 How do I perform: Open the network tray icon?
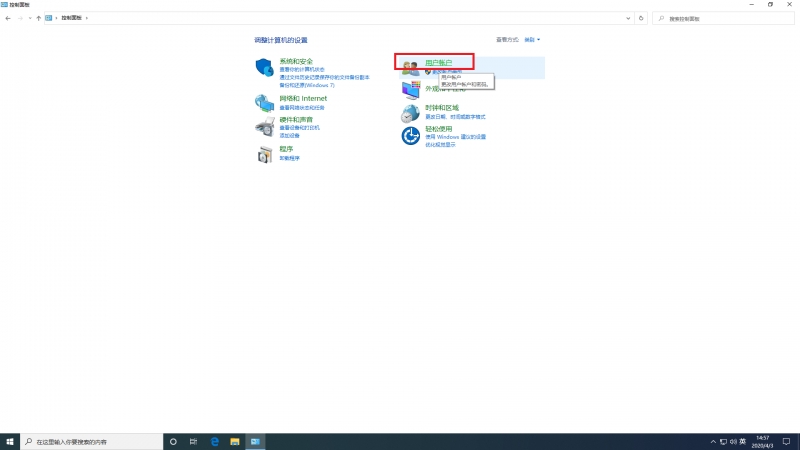coord(723,442)
